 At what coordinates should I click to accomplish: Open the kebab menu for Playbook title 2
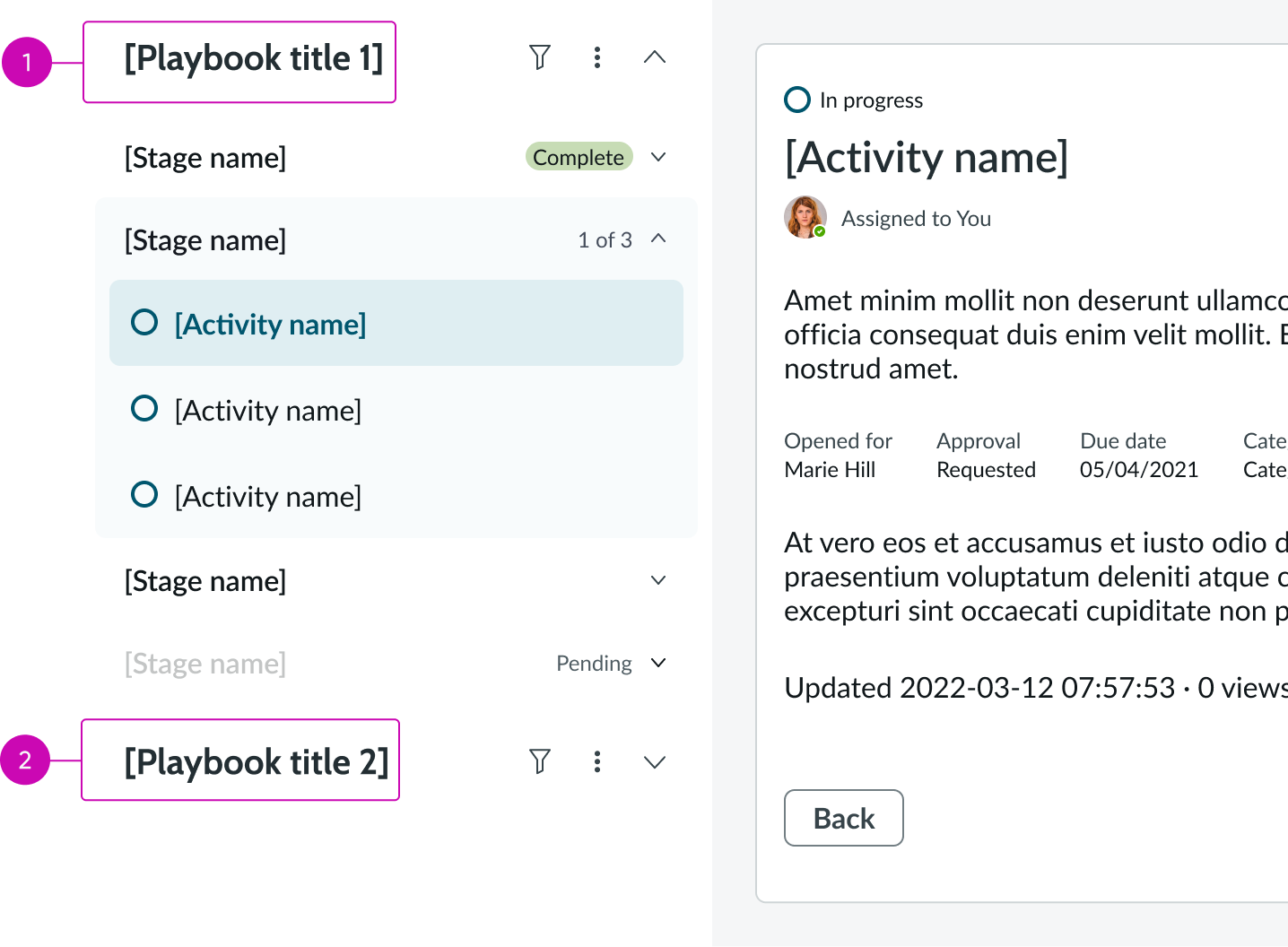point(597,761)
